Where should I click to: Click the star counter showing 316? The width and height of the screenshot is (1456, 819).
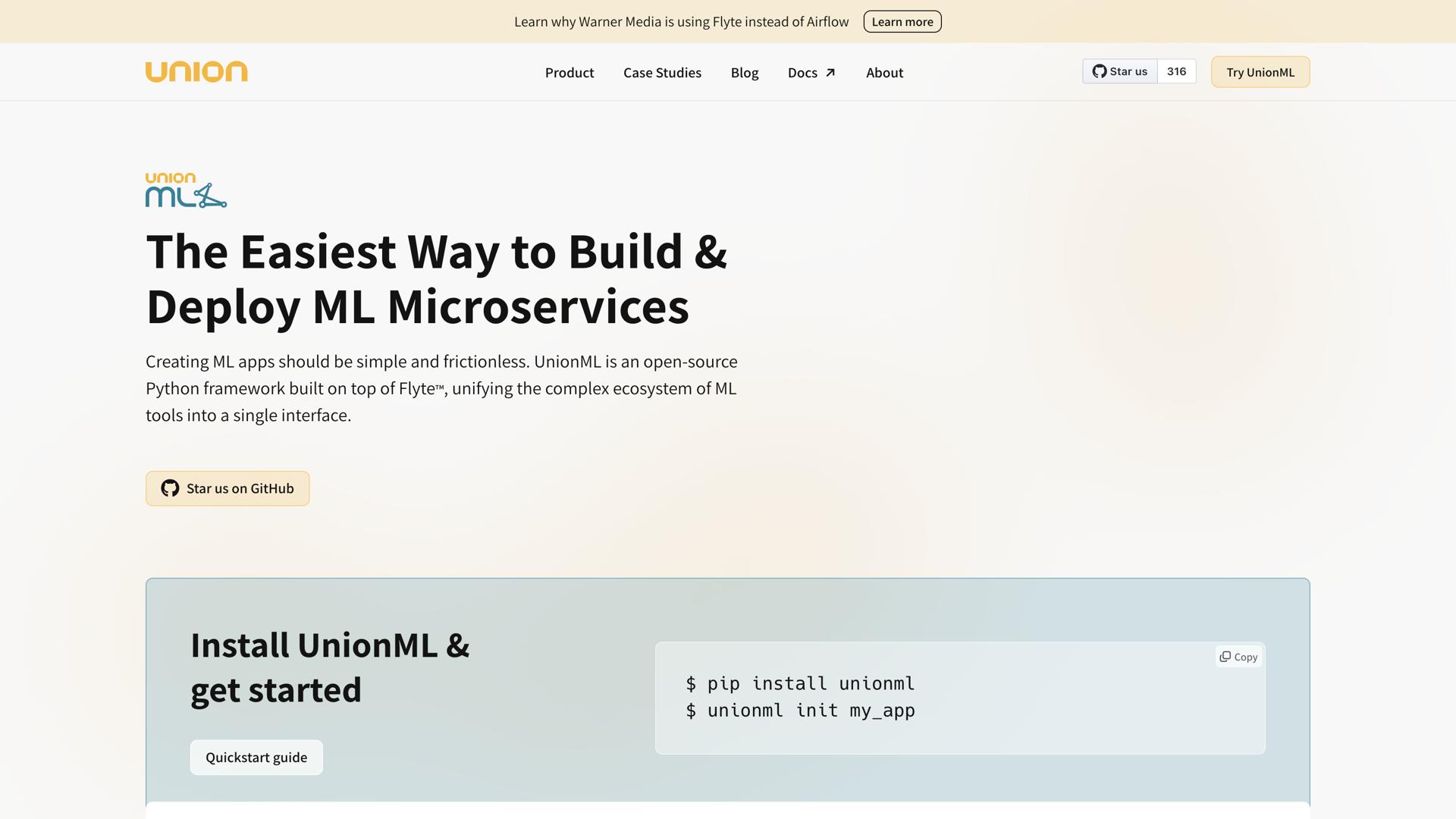1176,71
